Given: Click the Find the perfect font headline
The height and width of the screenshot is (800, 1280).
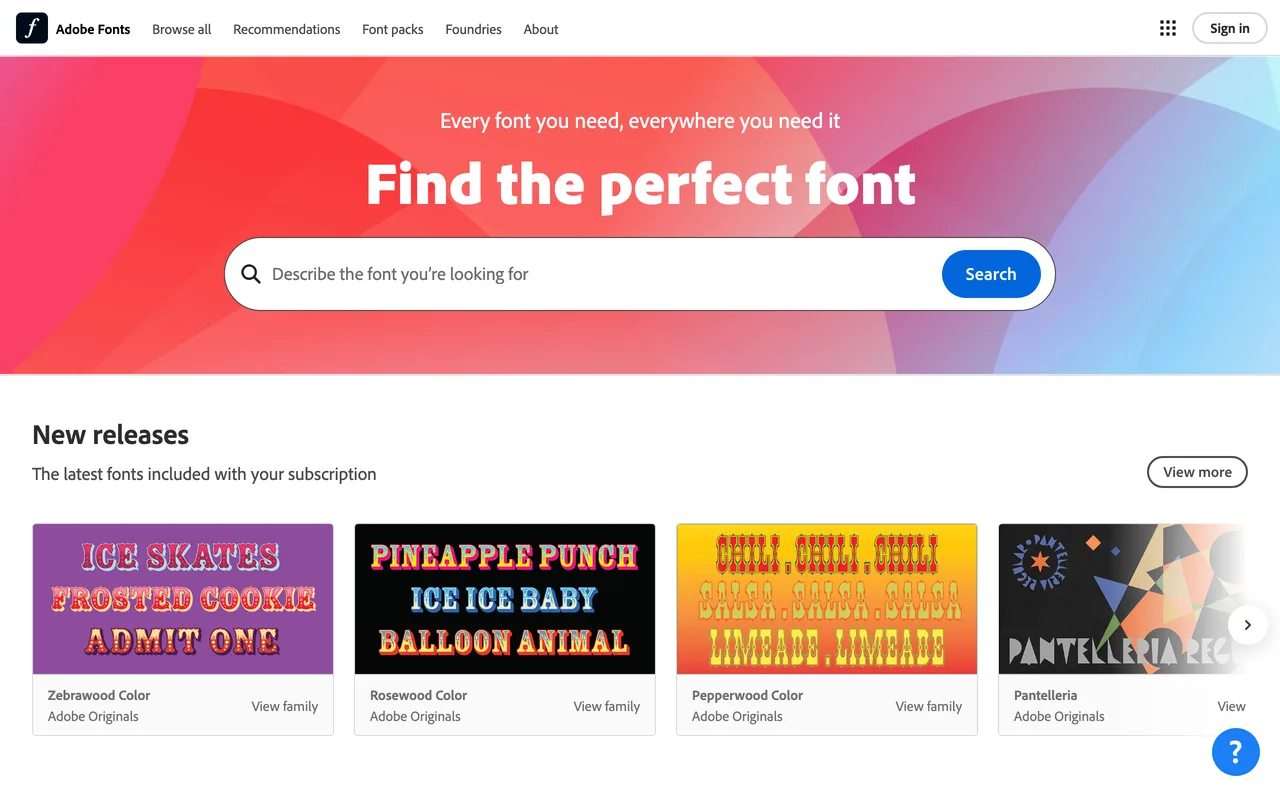Looking at the screenshot, I should pos(640,185).
